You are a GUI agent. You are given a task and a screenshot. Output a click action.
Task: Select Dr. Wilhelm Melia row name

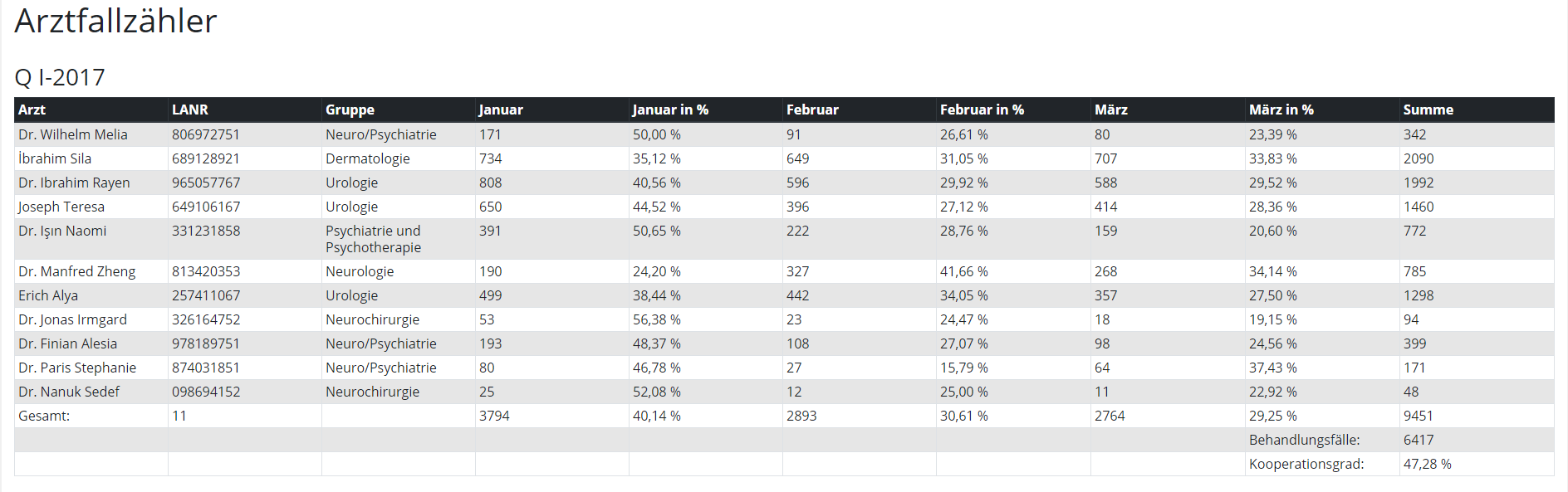pos(73,134)
